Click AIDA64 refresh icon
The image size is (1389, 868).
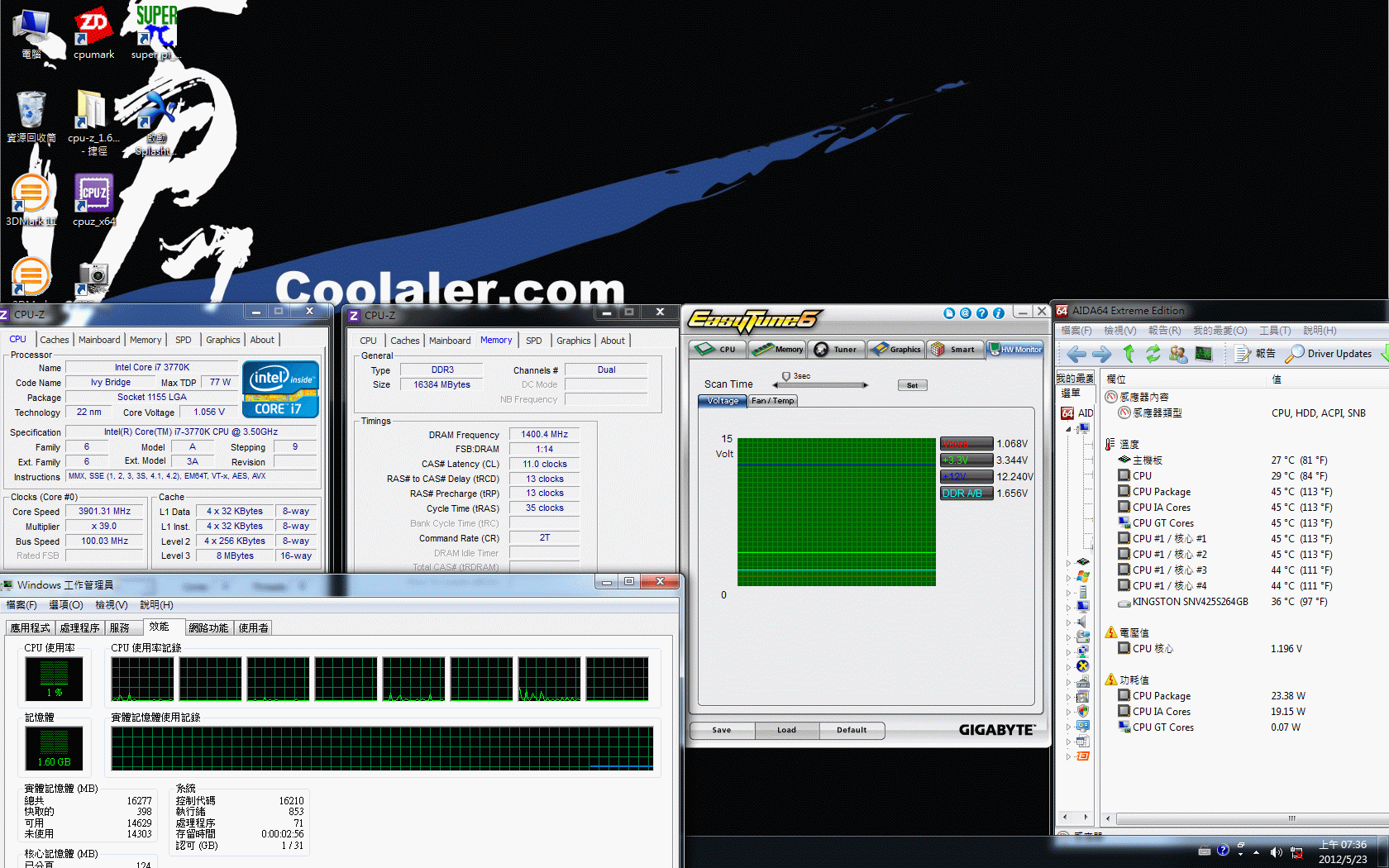[1153, 354]
